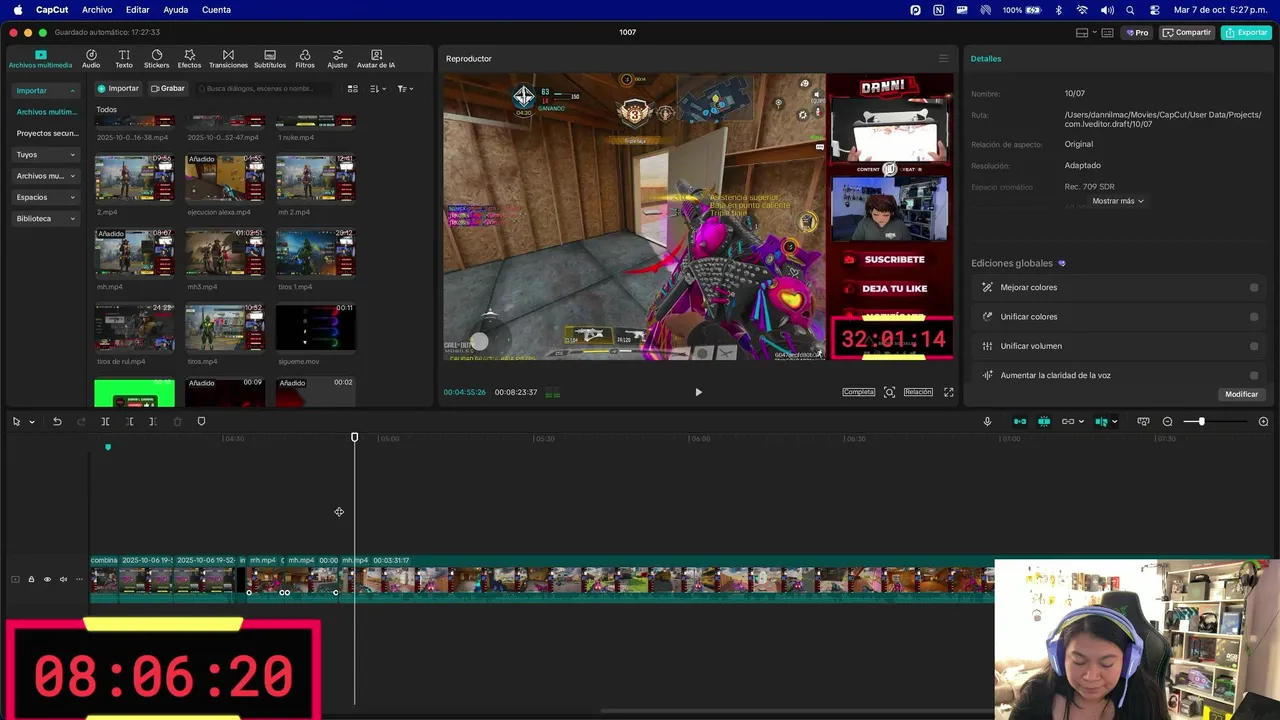Enable Unificar volumen option
This screenshot has height=720, width=1280.
pyautogui.click(x=1254, y=346)
